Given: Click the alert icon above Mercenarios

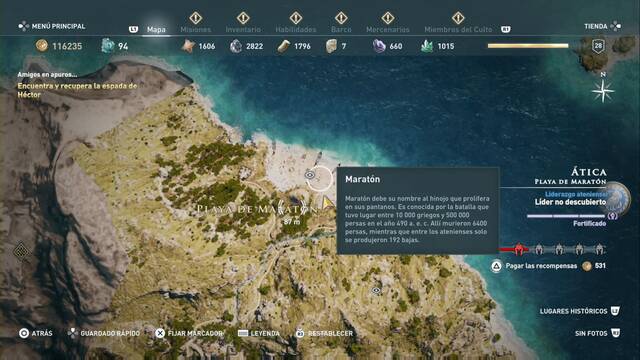Looking at the screenshot, I should [388, 18].
